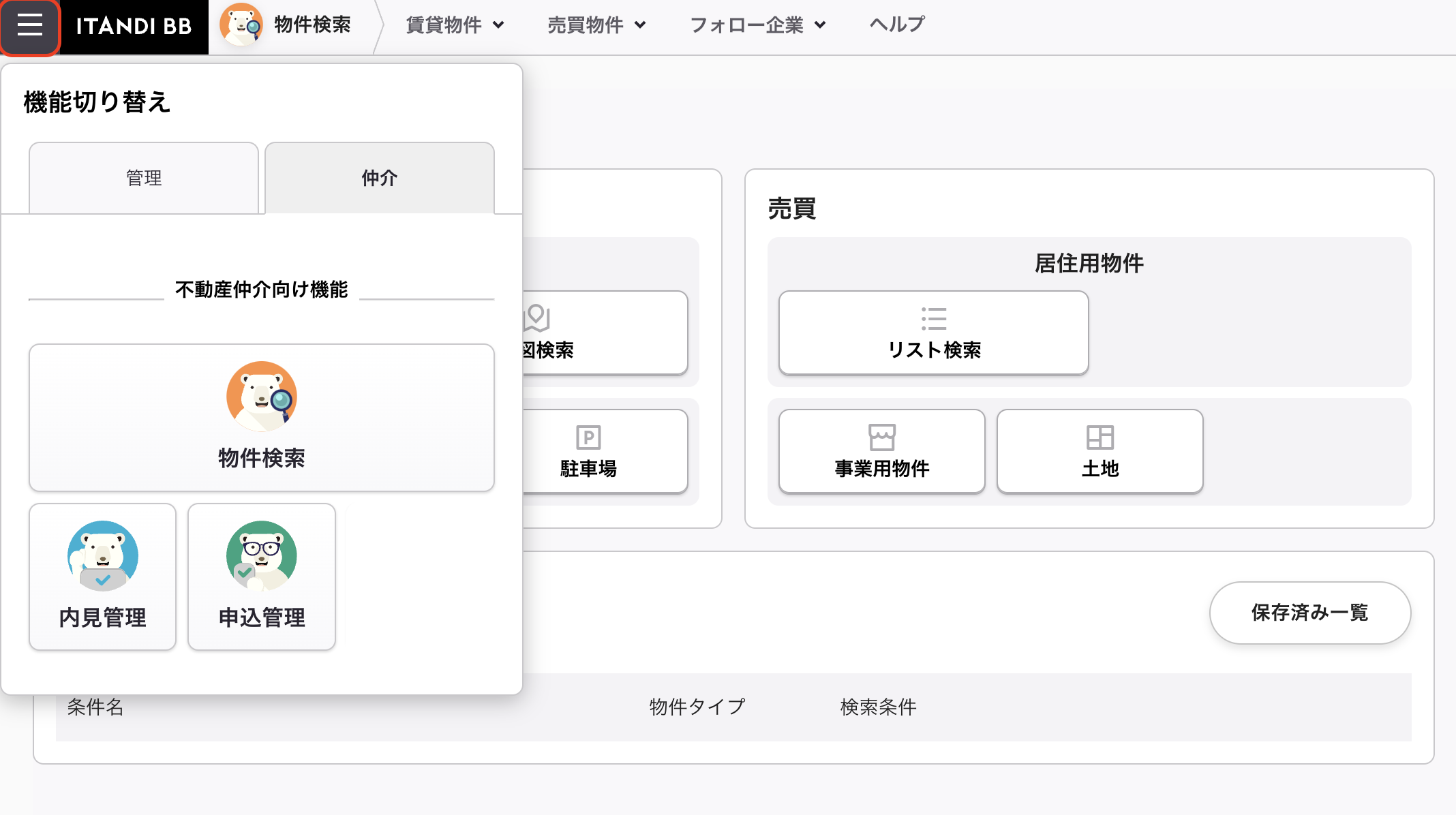Click the 不動産仲介向け機能 section label
Viewport: 1456px width, 815px height.
tap(262, 290)
